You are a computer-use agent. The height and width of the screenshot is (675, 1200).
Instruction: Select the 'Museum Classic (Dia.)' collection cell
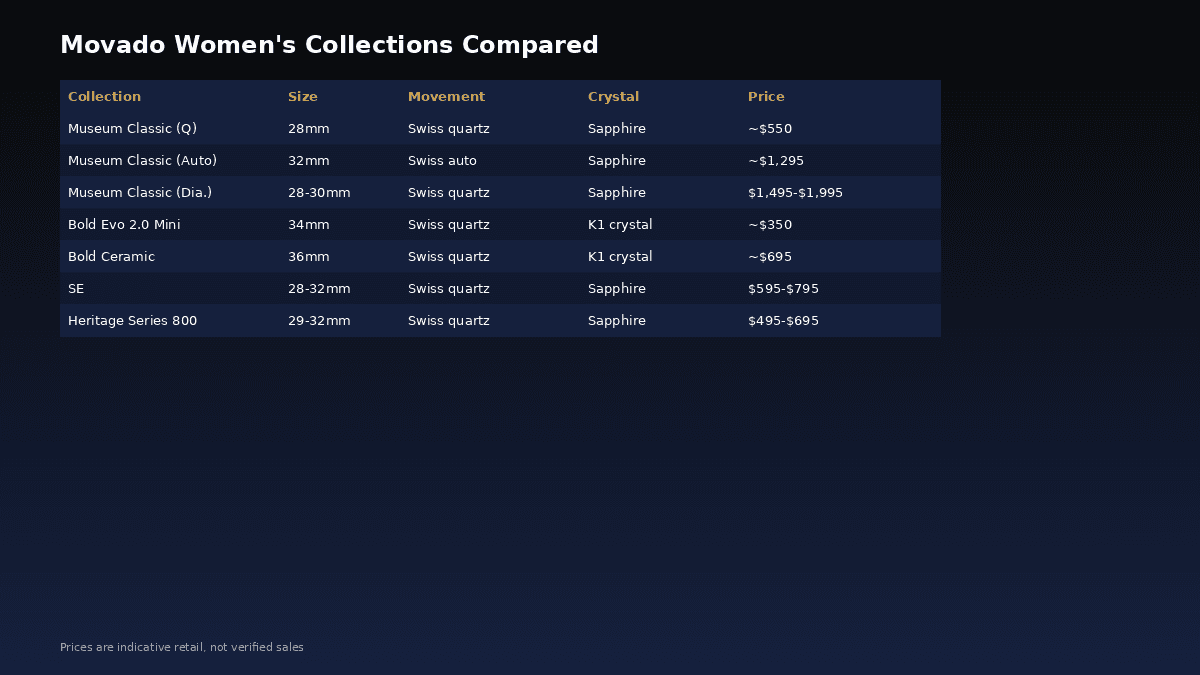(140, 193)
